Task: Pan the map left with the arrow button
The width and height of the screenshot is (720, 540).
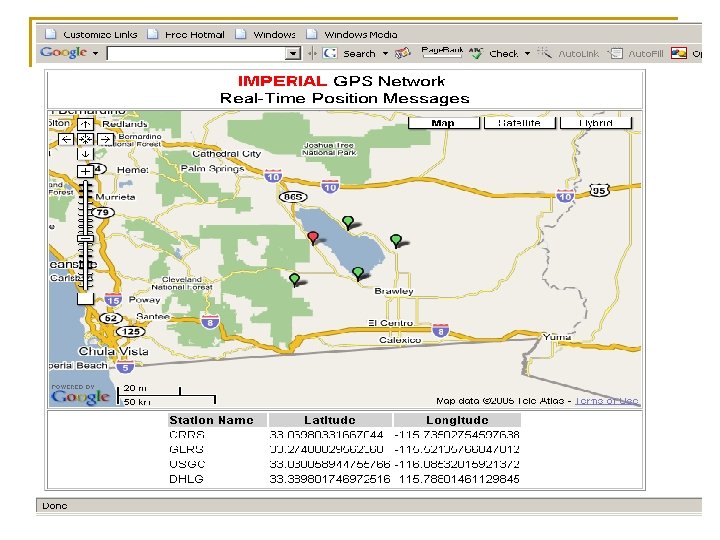Action: (x=66, y=139)
